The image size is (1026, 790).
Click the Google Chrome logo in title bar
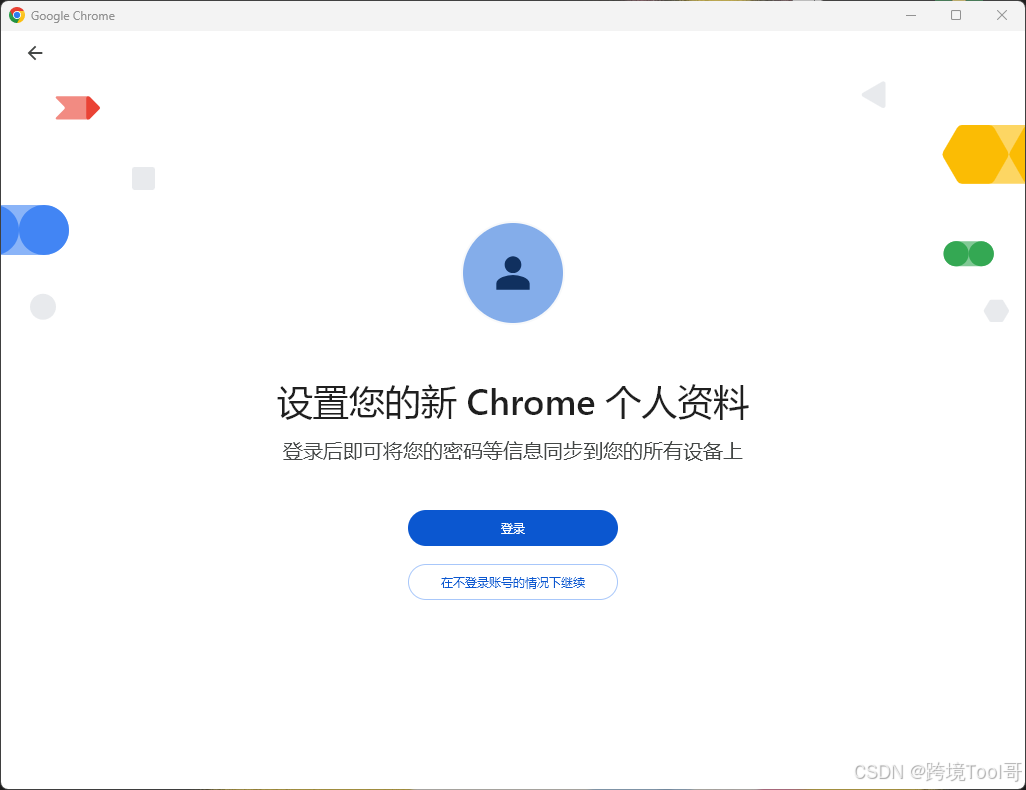tap(17, 15)
